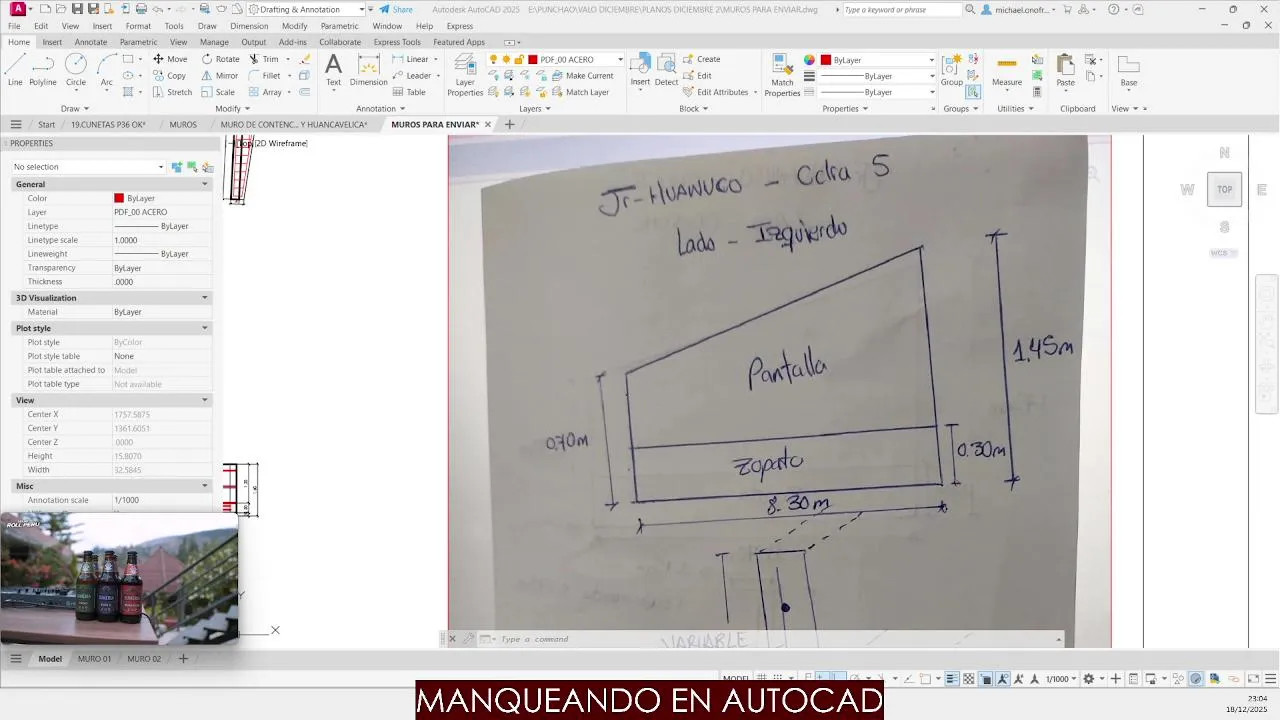
Task: Select the Circle tool
Action: click(x=76, y=70)
